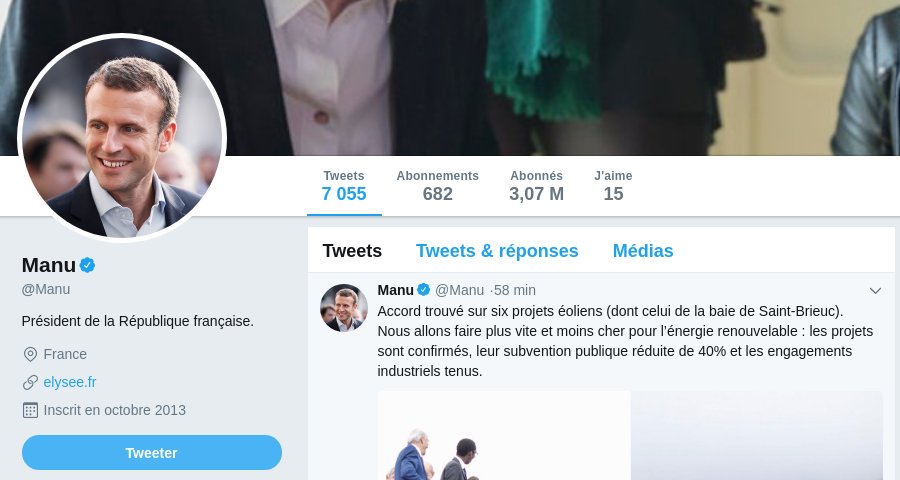Click the verified badge beside the profile name
The width and height of the screenshot is (900, 480).
coord(88,265)
